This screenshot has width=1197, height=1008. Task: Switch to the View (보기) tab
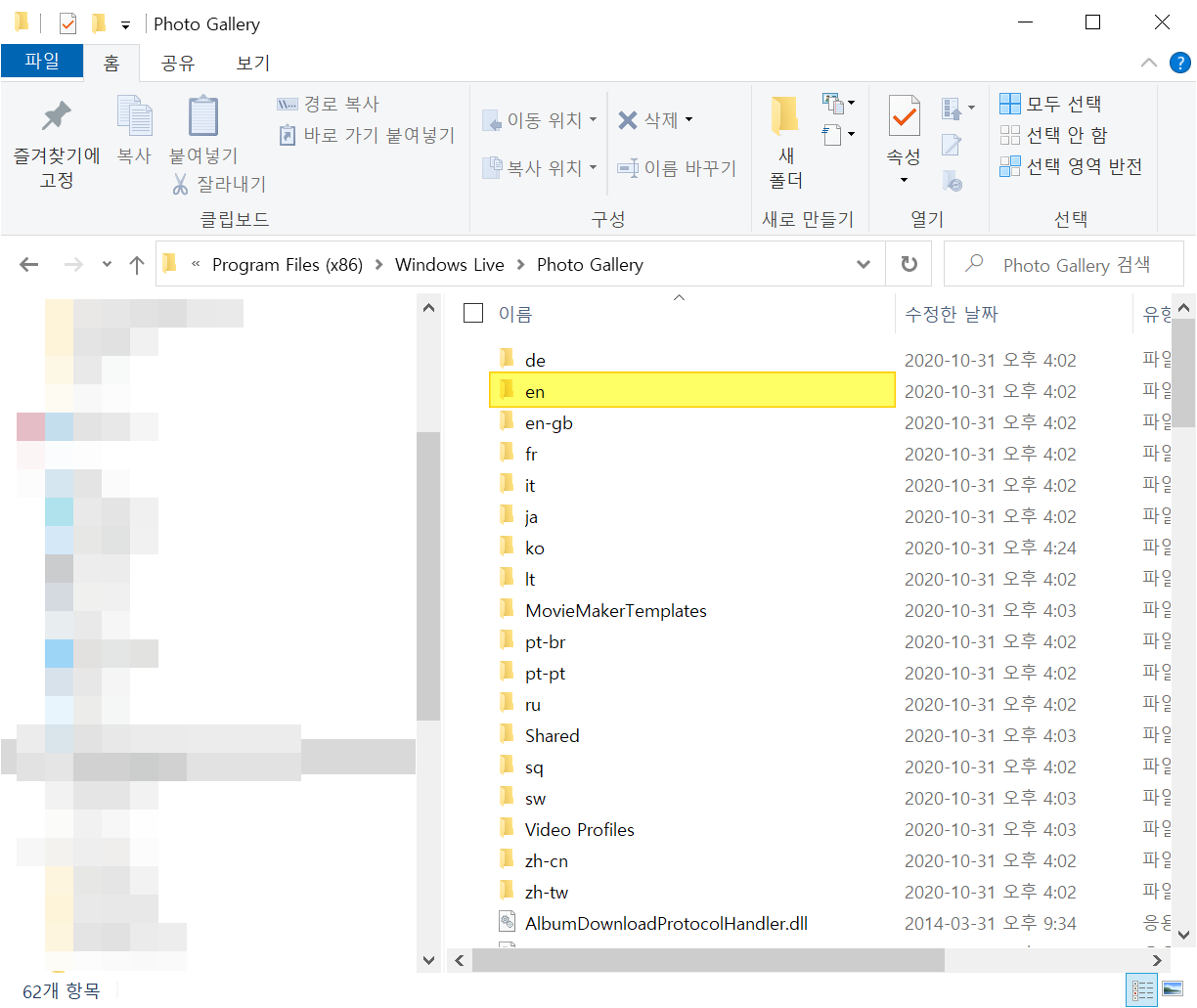tap(252, 63)
